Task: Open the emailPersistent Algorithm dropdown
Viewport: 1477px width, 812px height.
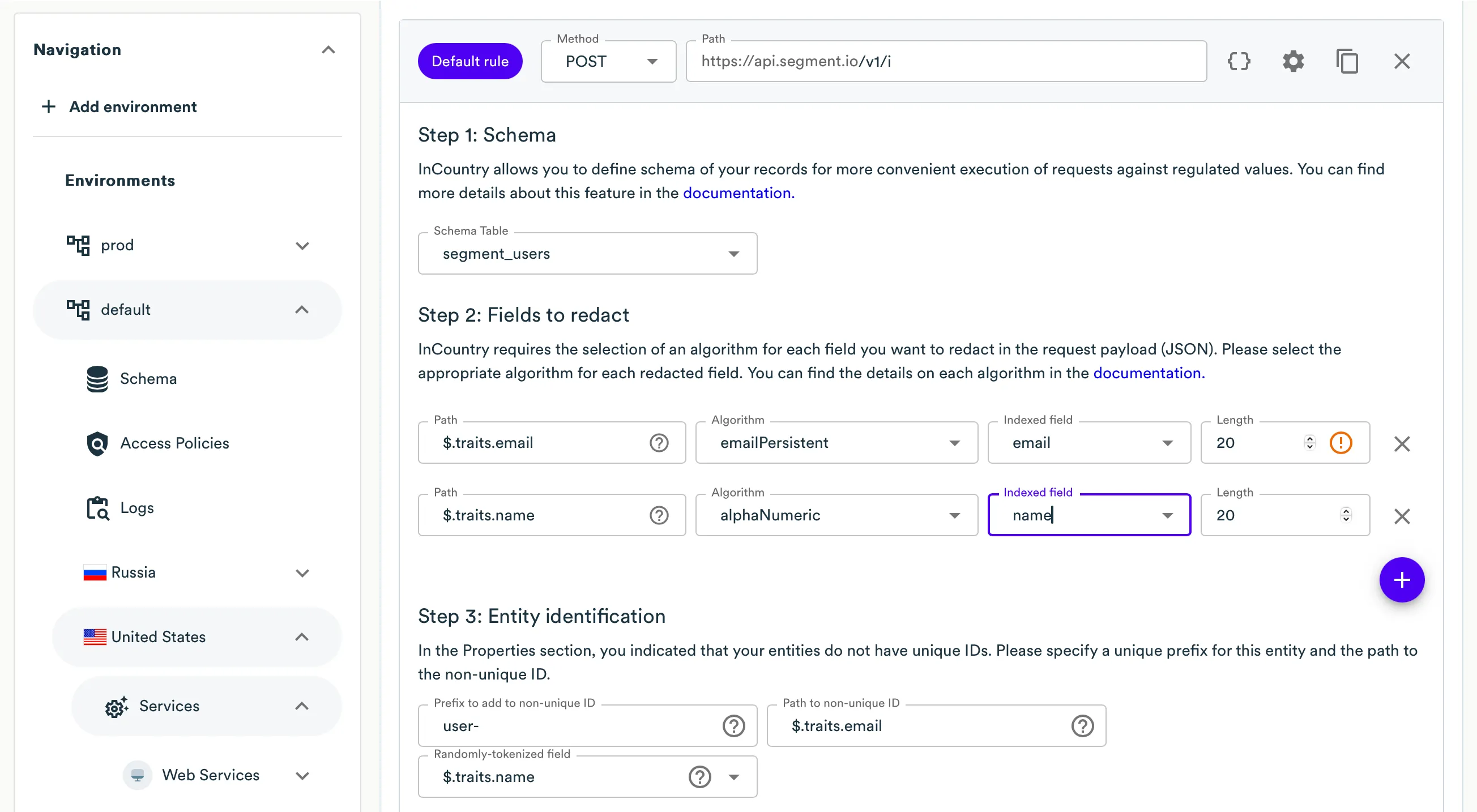Action: pyautogui.click(x=836, y=443)
